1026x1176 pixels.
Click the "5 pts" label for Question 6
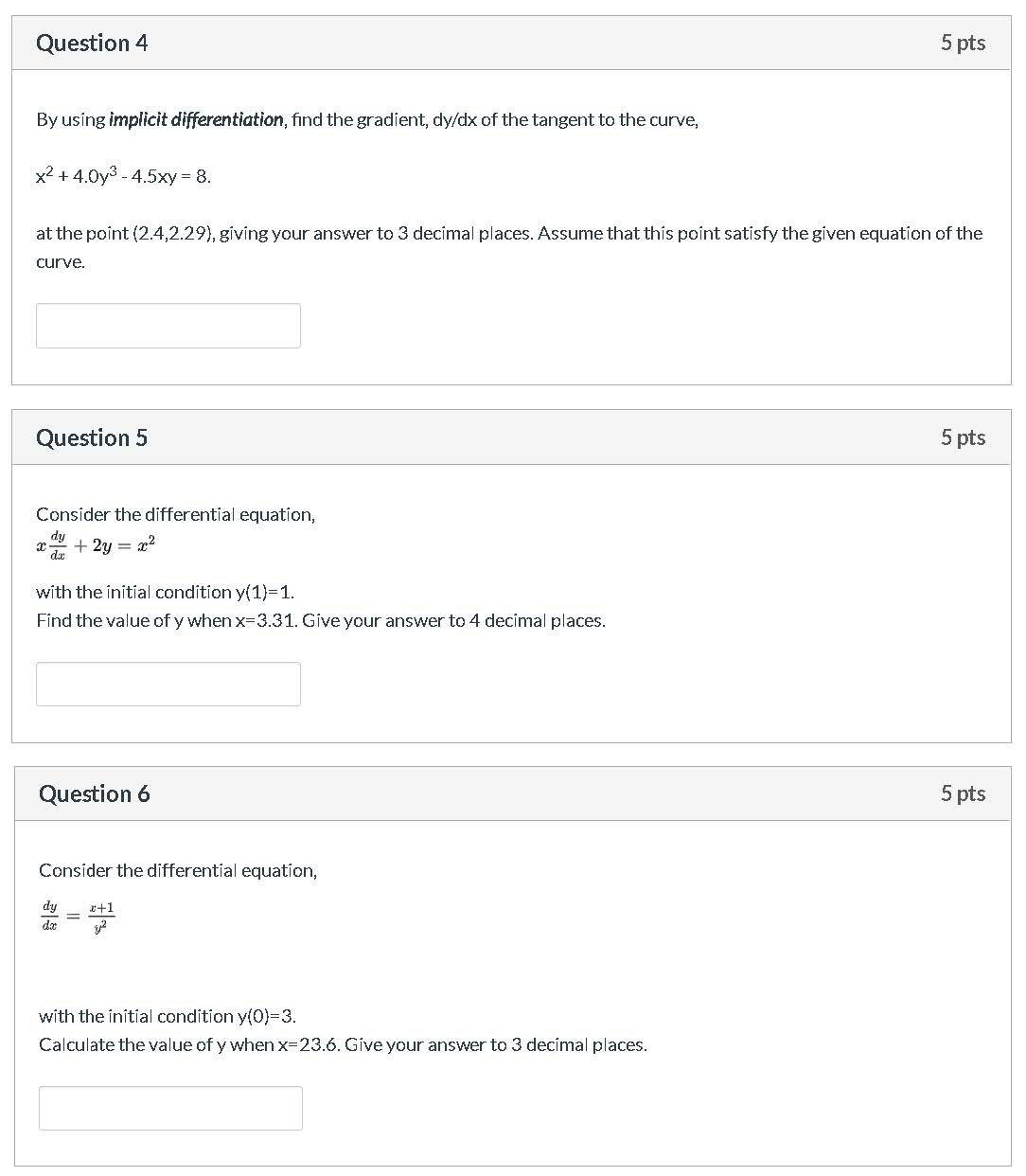click(x=963, y=793)
